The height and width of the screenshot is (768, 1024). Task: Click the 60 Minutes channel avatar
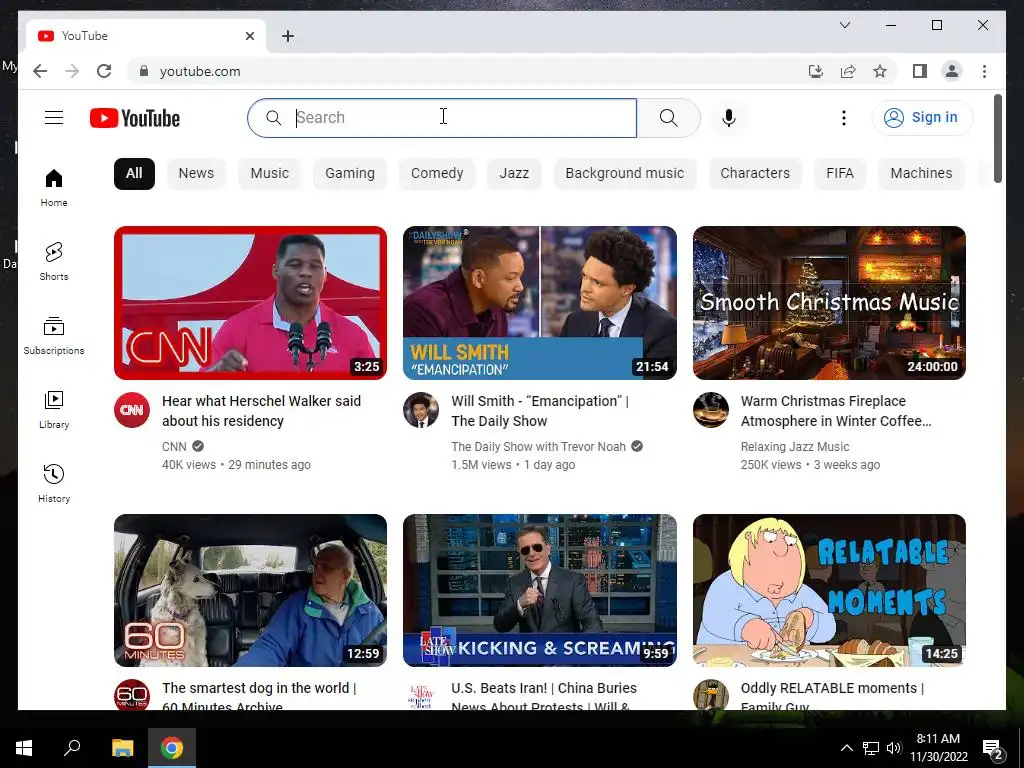[x=132, y=695]
